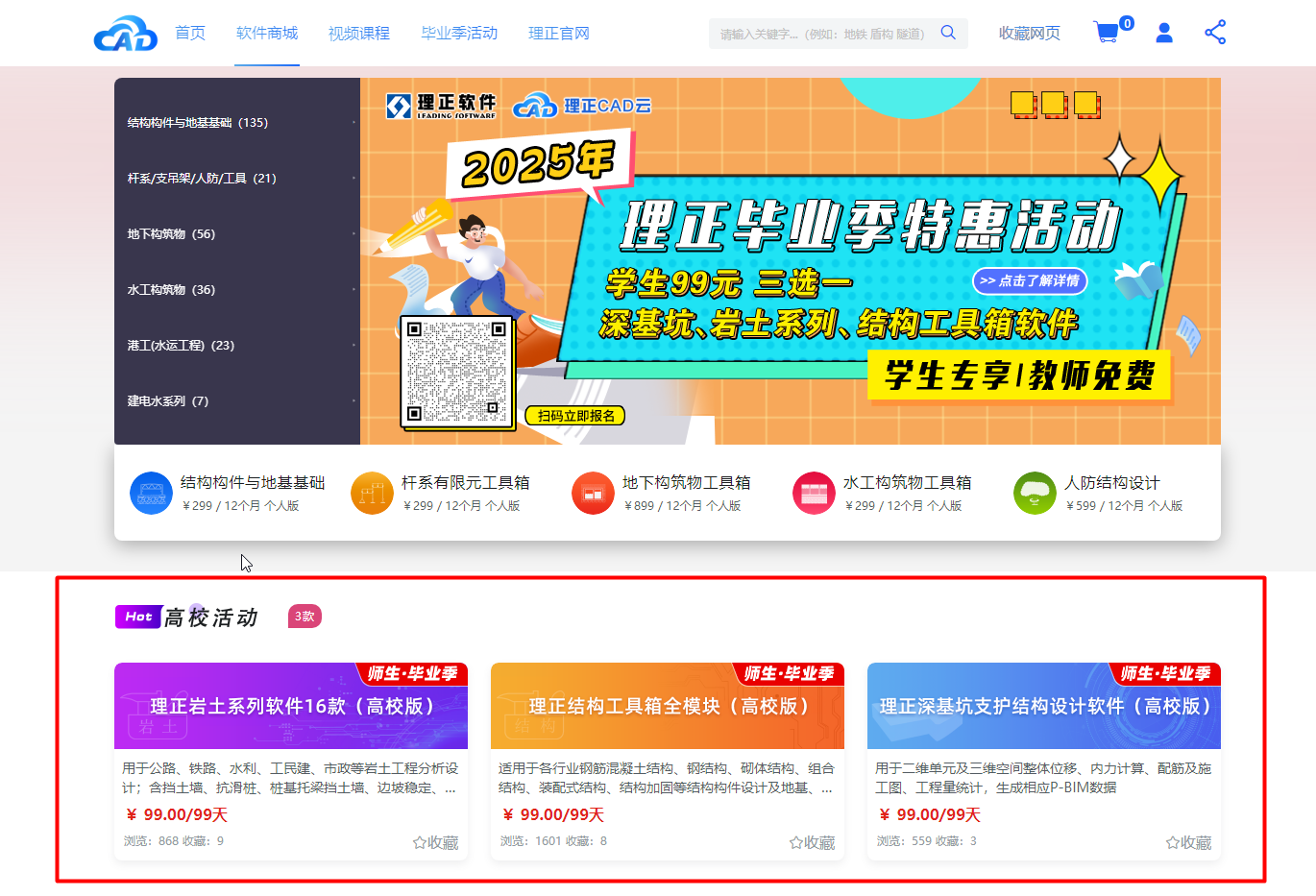Go to the 首页 tab

[190, 34]
